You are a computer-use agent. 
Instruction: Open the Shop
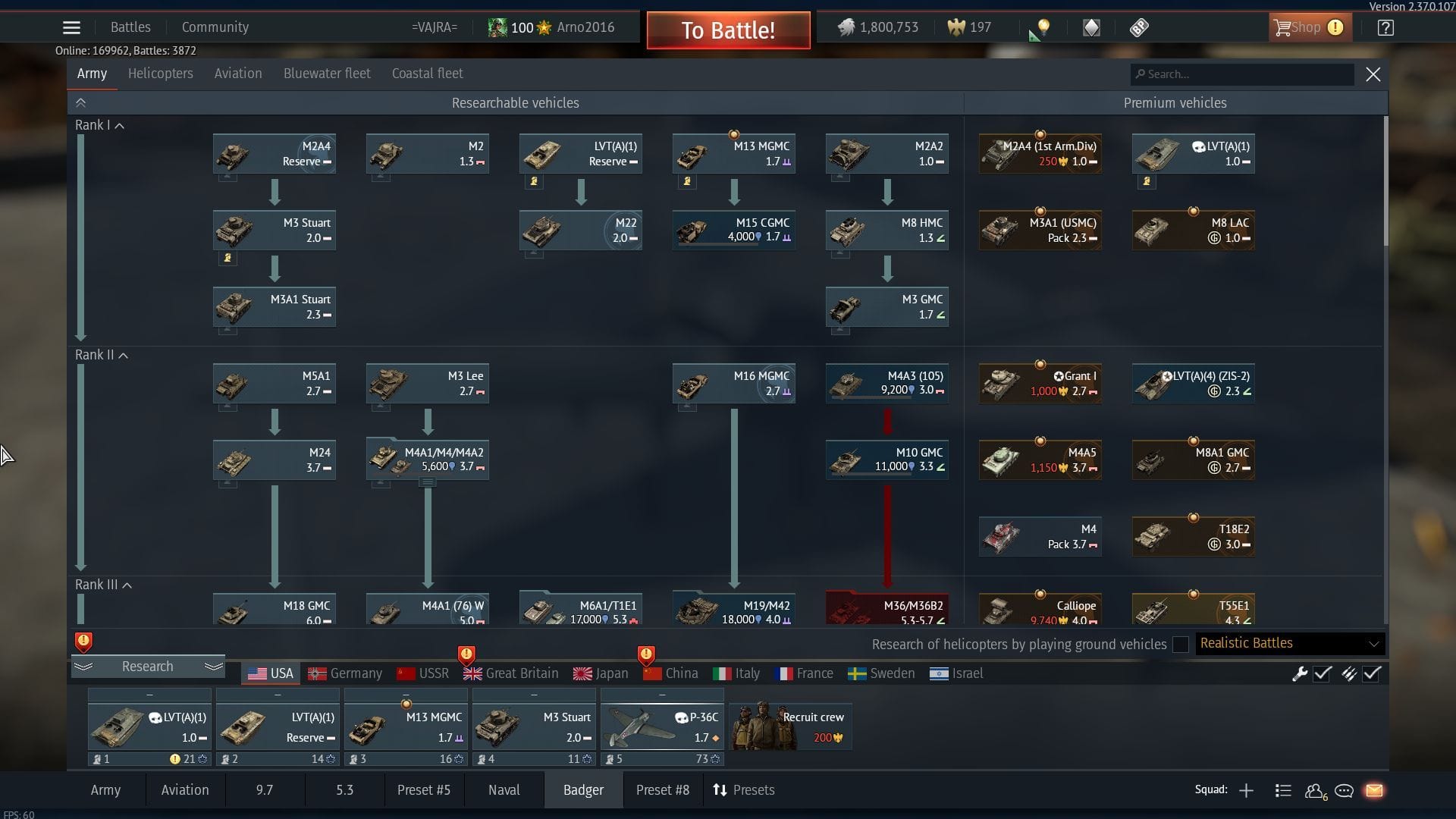tap(1307, 27)
